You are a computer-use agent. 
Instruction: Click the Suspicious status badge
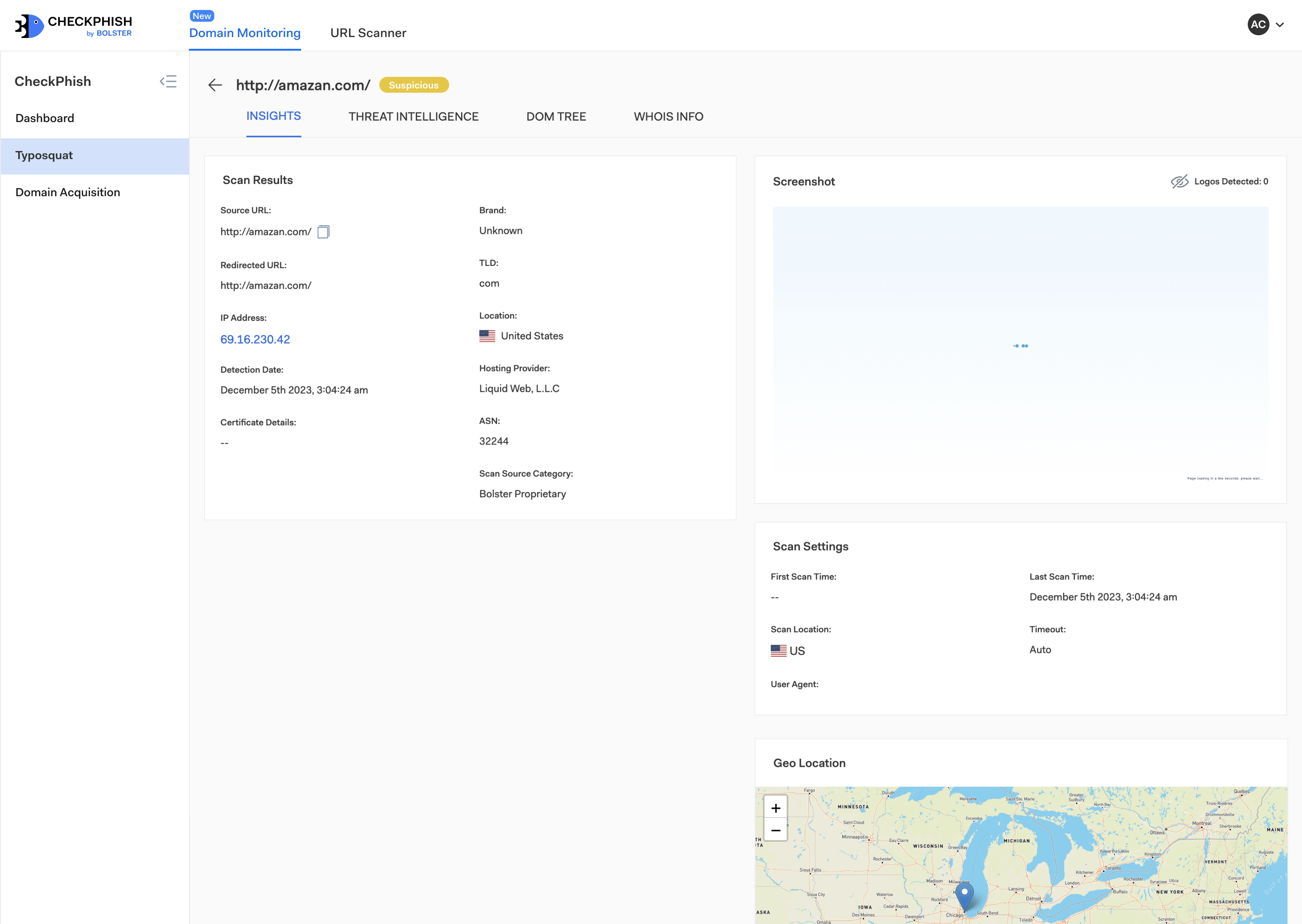[414, 85]
